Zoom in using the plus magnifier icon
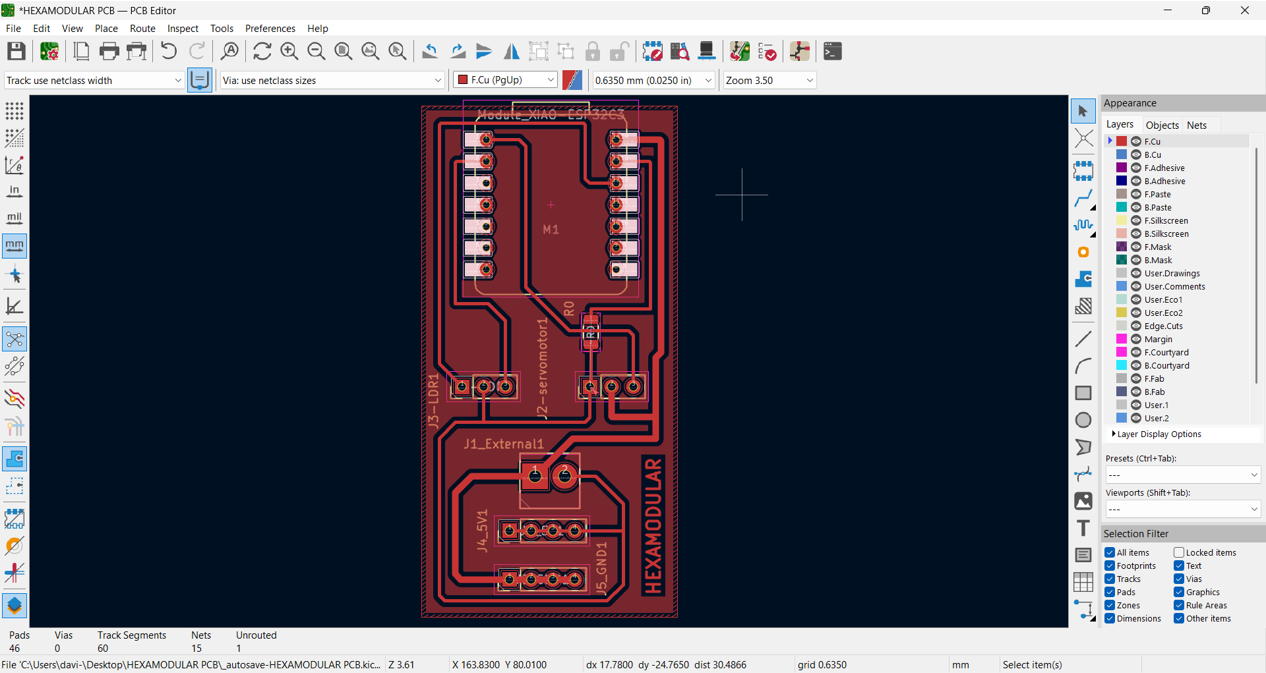The image size is (1266, 673). pyautogui.click(x=289, y=51)
